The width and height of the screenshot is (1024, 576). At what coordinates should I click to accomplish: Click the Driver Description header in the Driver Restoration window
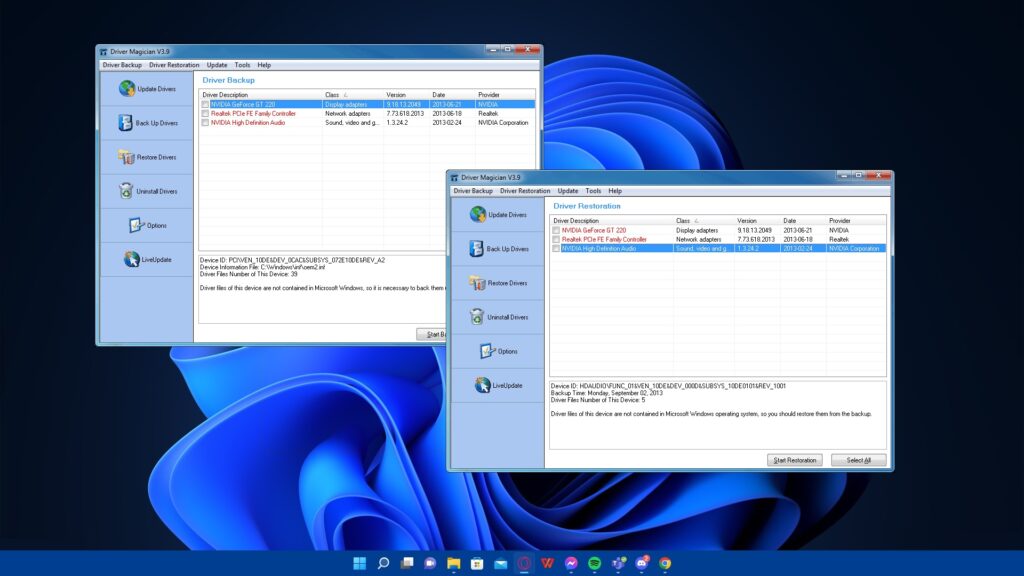(611, 221)
